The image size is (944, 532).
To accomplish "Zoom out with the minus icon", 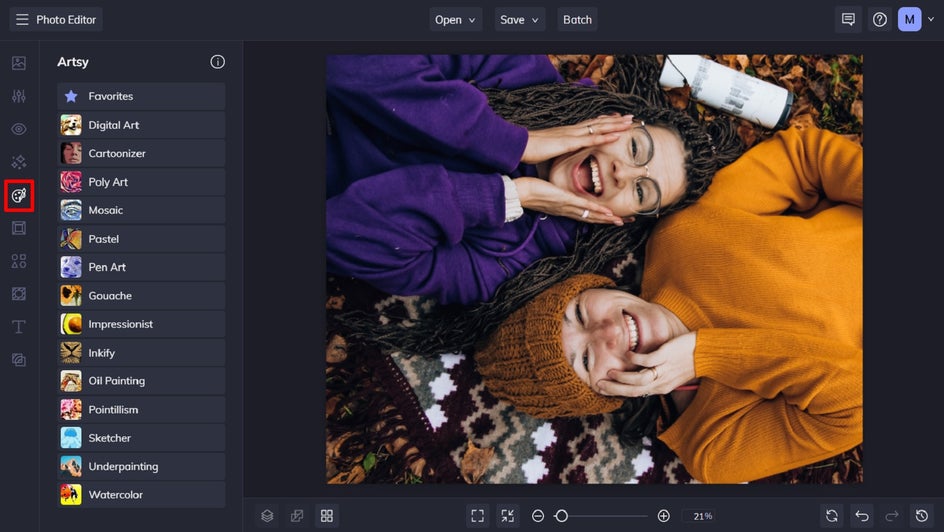I will pyautogui.click(x=538, y=516).
